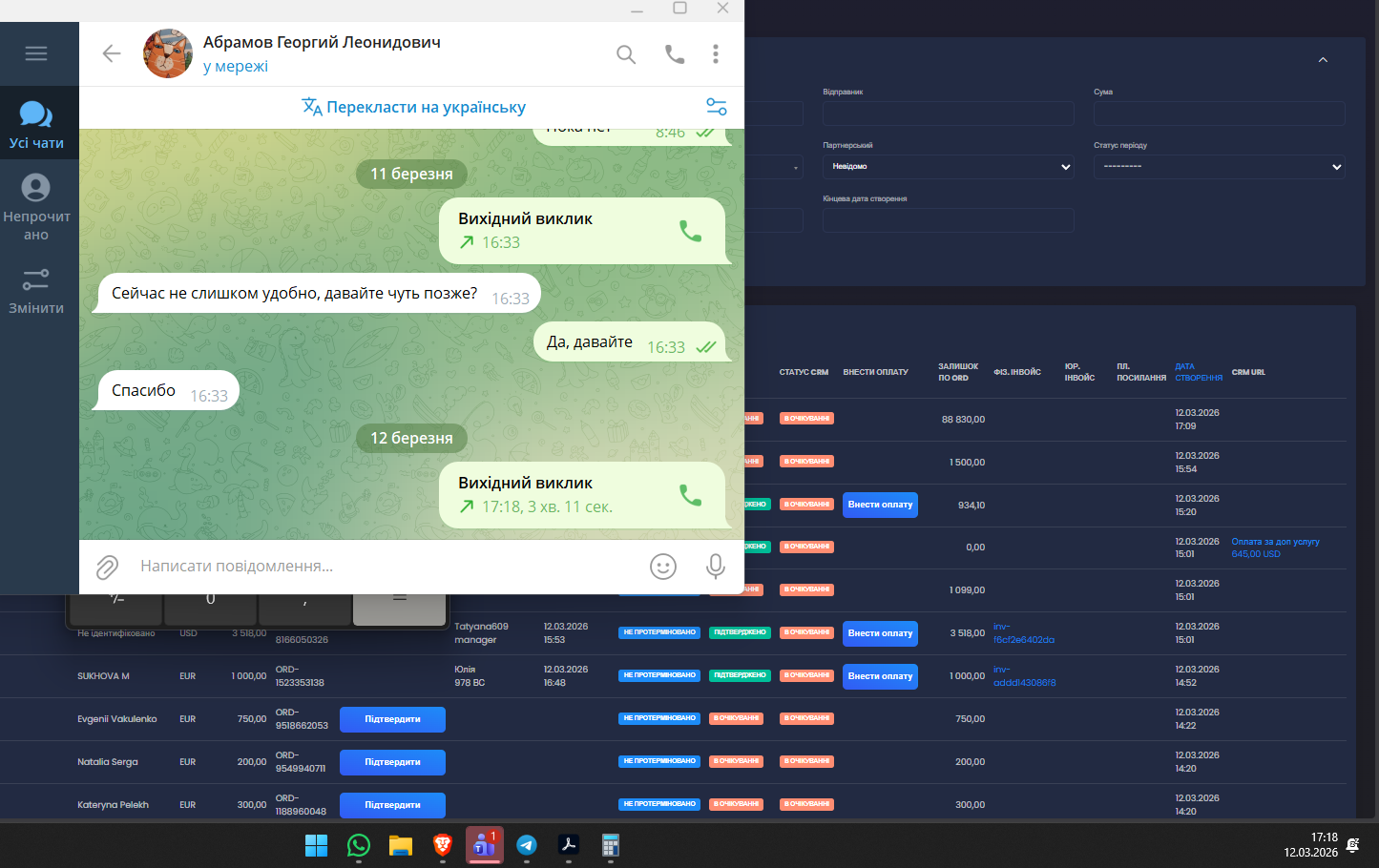1379x868 pixels.
Task: Minimize the Telegram window
Action: [637, 9]
